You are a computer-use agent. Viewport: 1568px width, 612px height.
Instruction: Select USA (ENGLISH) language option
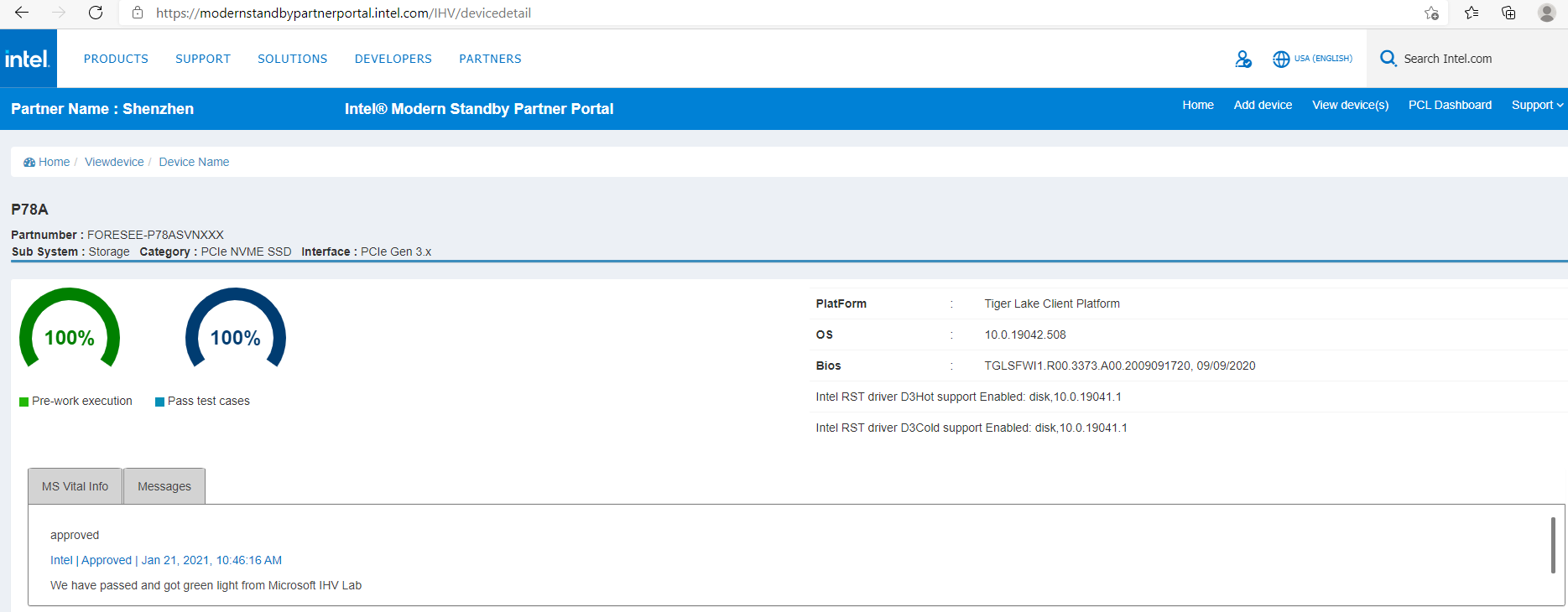1323,59
